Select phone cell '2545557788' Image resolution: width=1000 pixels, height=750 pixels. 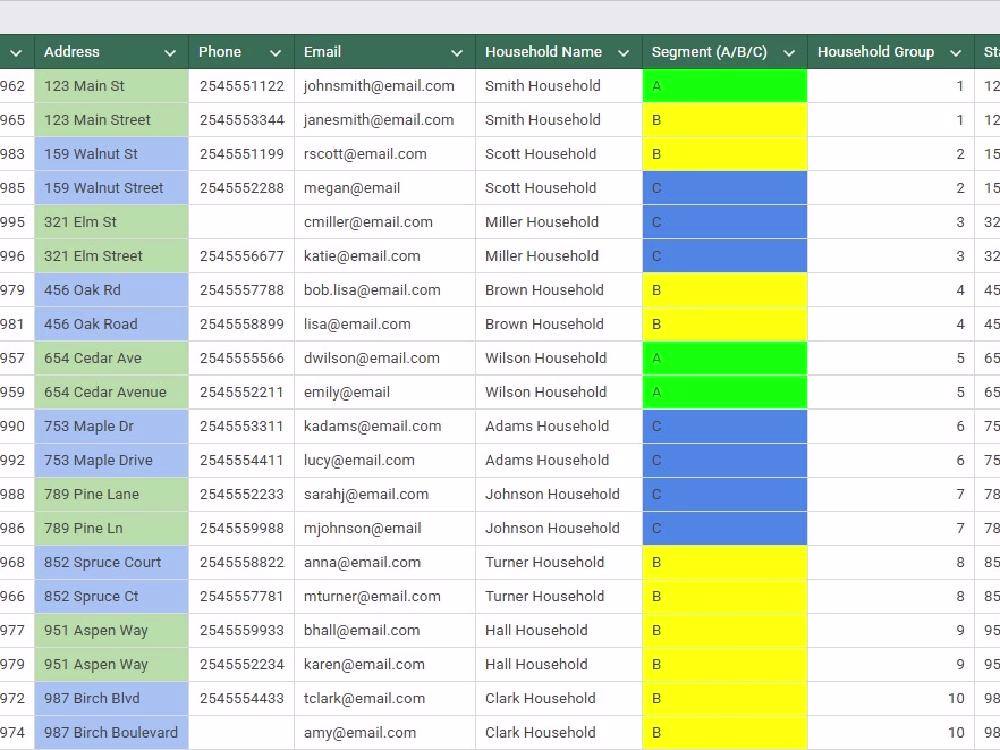[x=242, y=290]
